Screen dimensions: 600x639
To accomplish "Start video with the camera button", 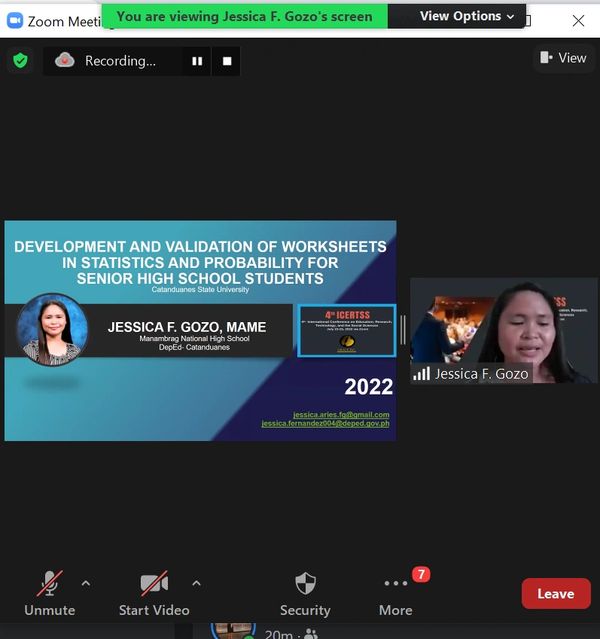I will click(x=153, y=593).
